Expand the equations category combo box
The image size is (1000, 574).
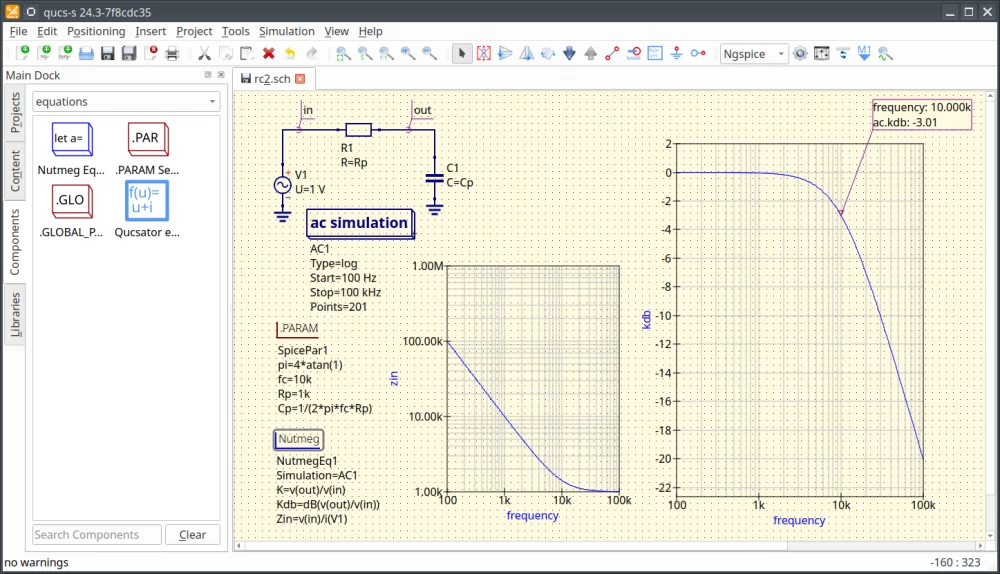(x=126, y=102)
